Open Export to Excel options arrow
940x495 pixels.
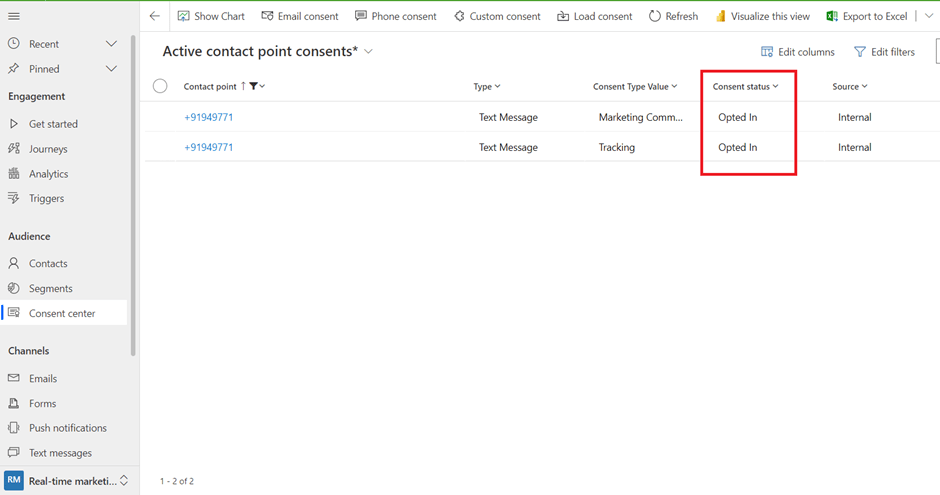(x=929, y=16)
